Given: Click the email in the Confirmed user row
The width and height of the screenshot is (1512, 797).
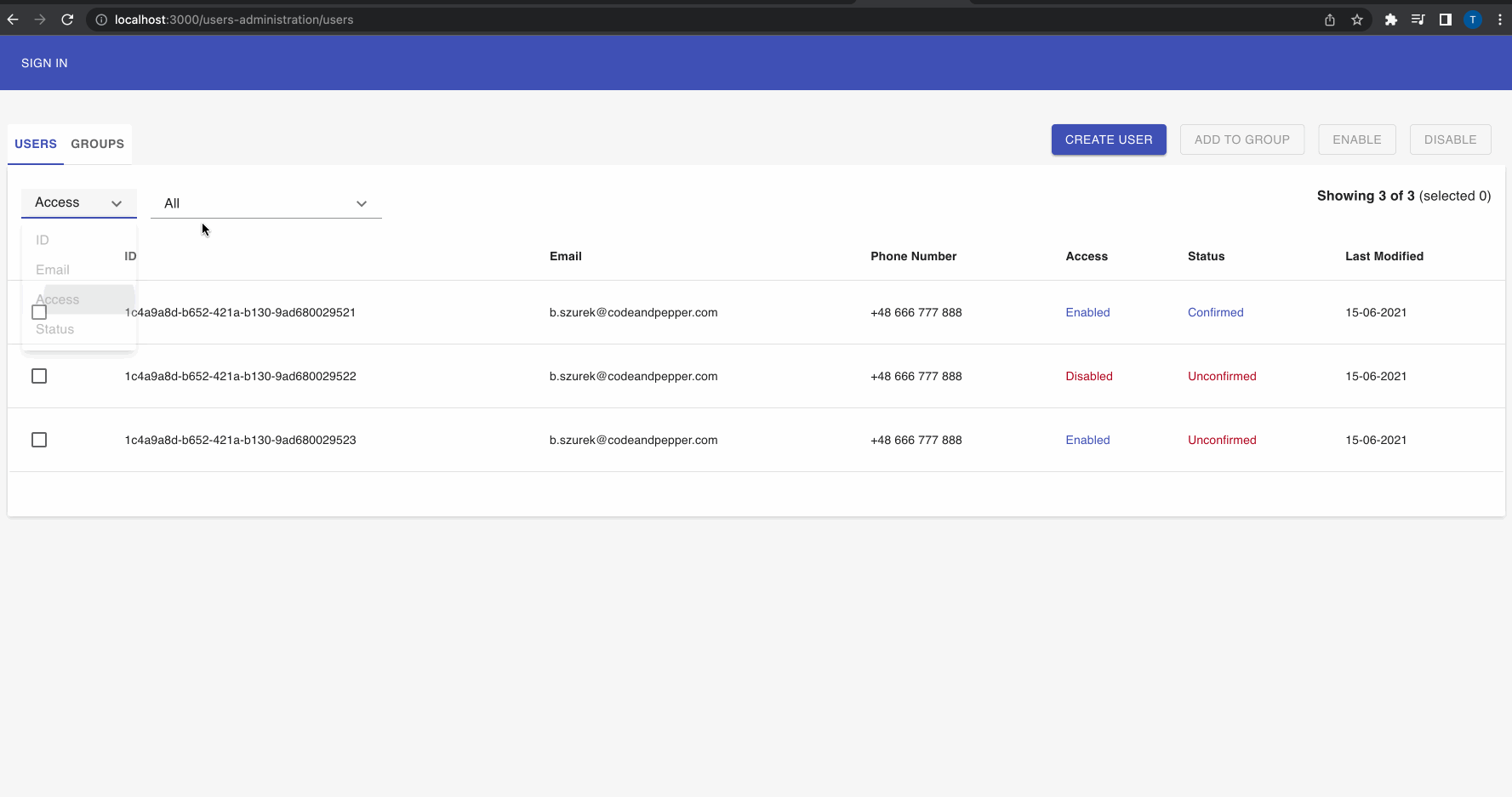Looking at the screenshot, I should pyautogui.click(x=634, y=312).
